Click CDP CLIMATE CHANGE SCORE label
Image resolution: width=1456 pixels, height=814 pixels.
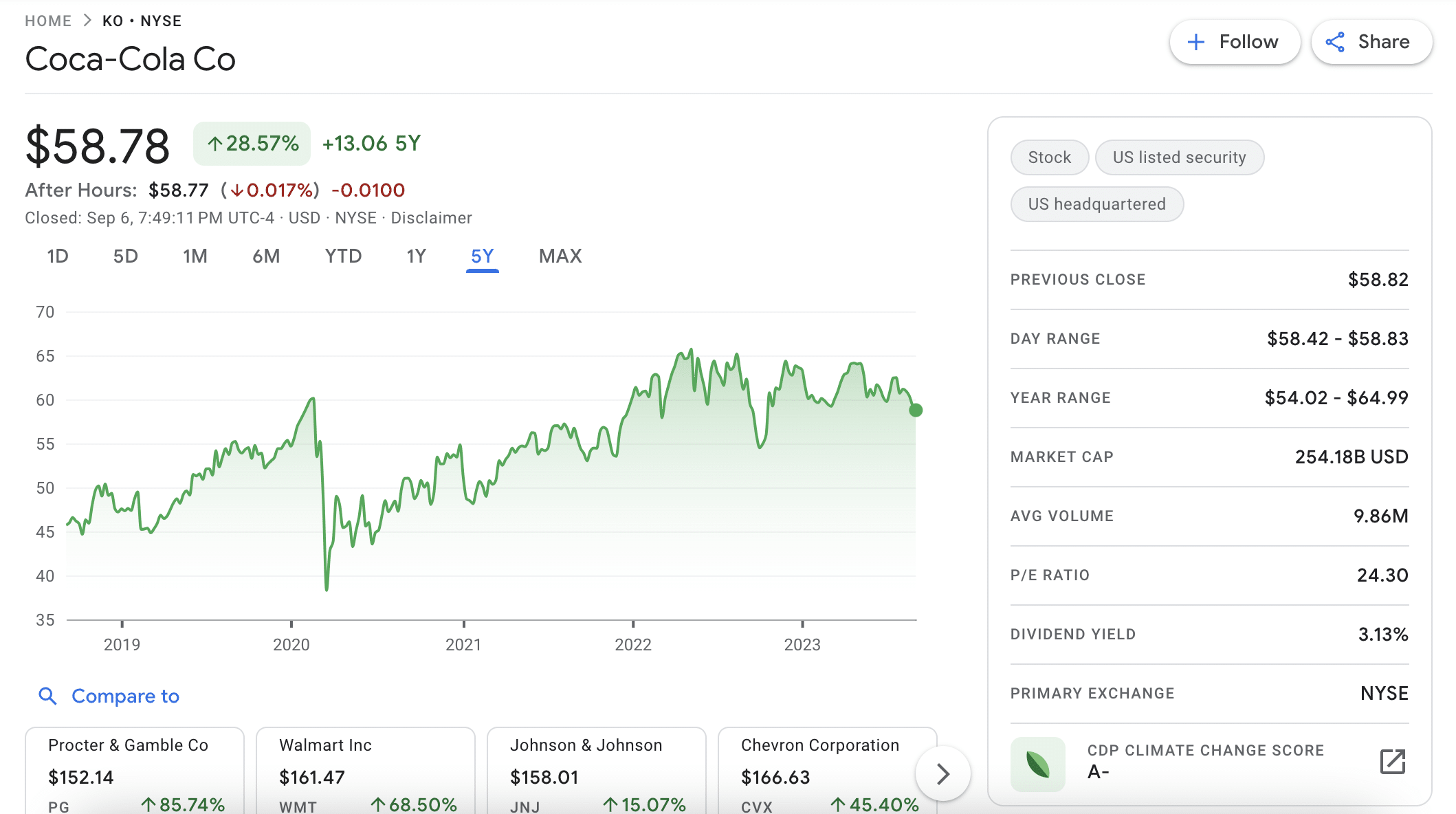[1206, 751]
